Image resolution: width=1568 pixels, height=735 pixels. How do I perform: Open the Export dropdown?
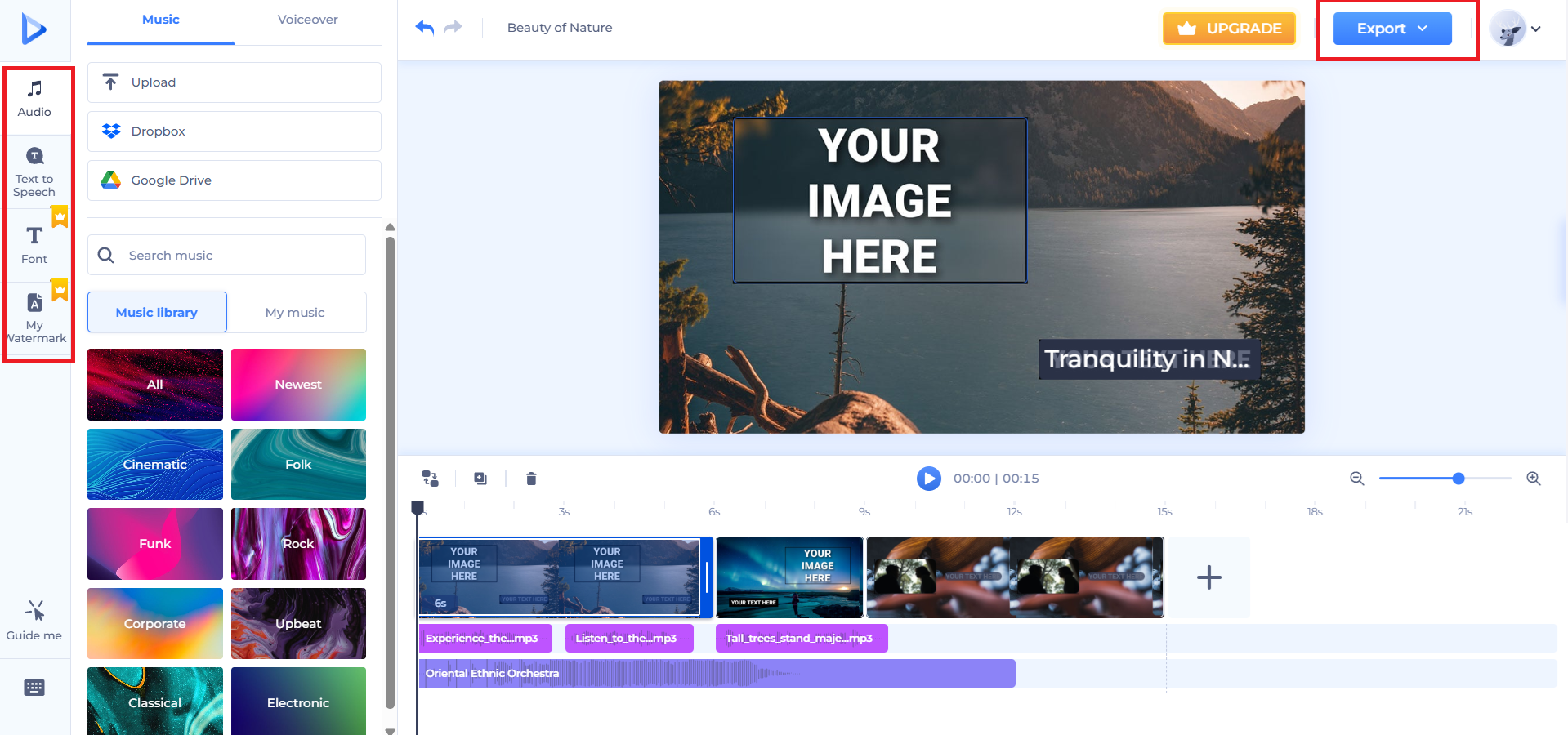coord(1392,29)
